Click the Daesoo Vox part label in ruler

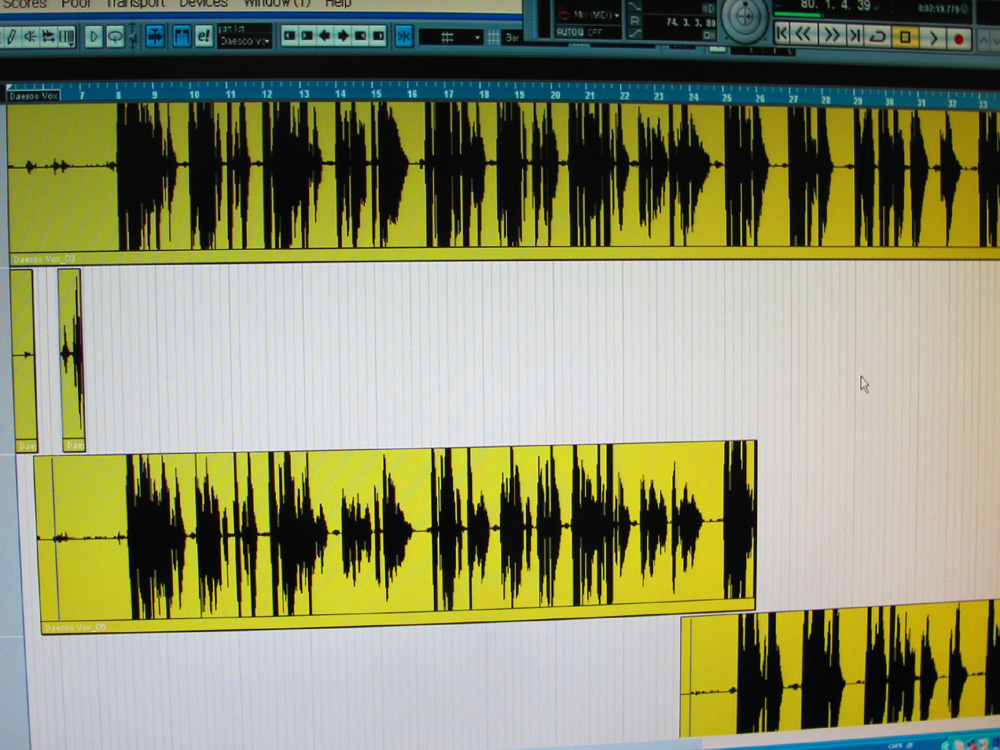click(x=33, y=96)
